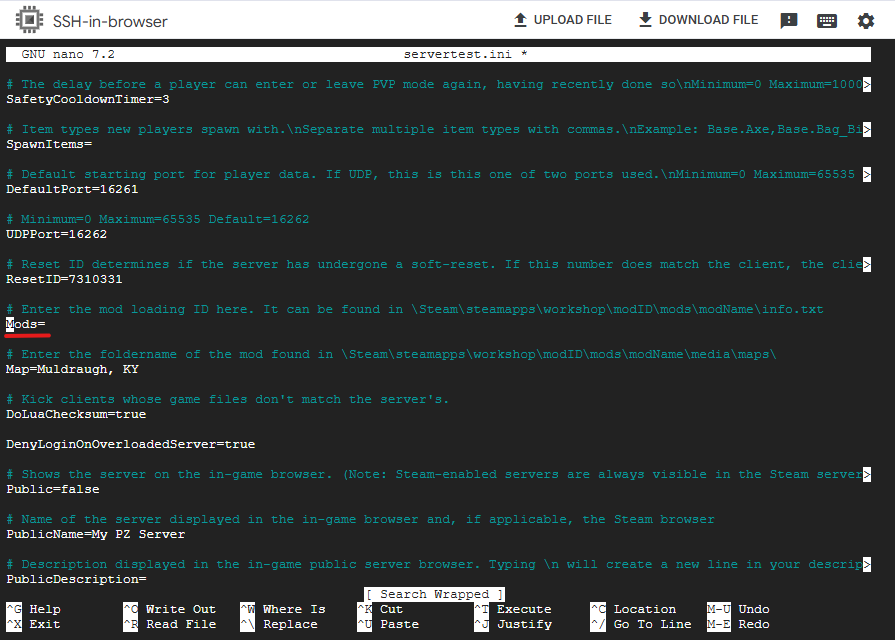Screen dimensions: 895x640
Task: Click the SafetyCooldownTimer=3 line
Action: [x=88, y=99]
